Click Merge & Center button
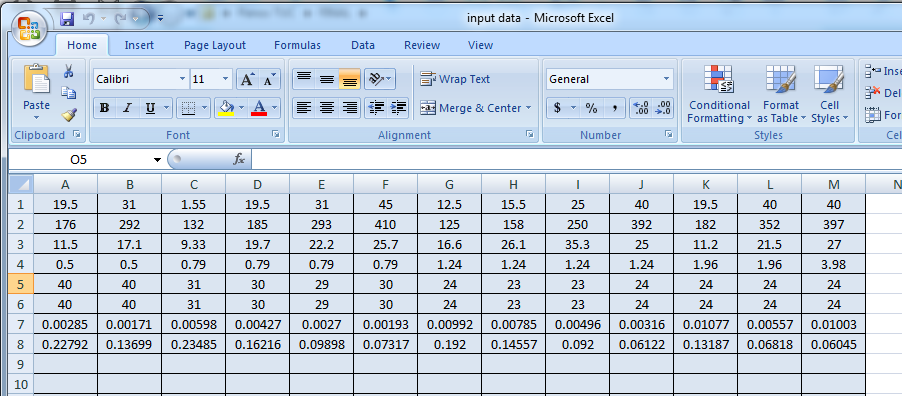The image size is (902, 396). [x=470, y=108]
